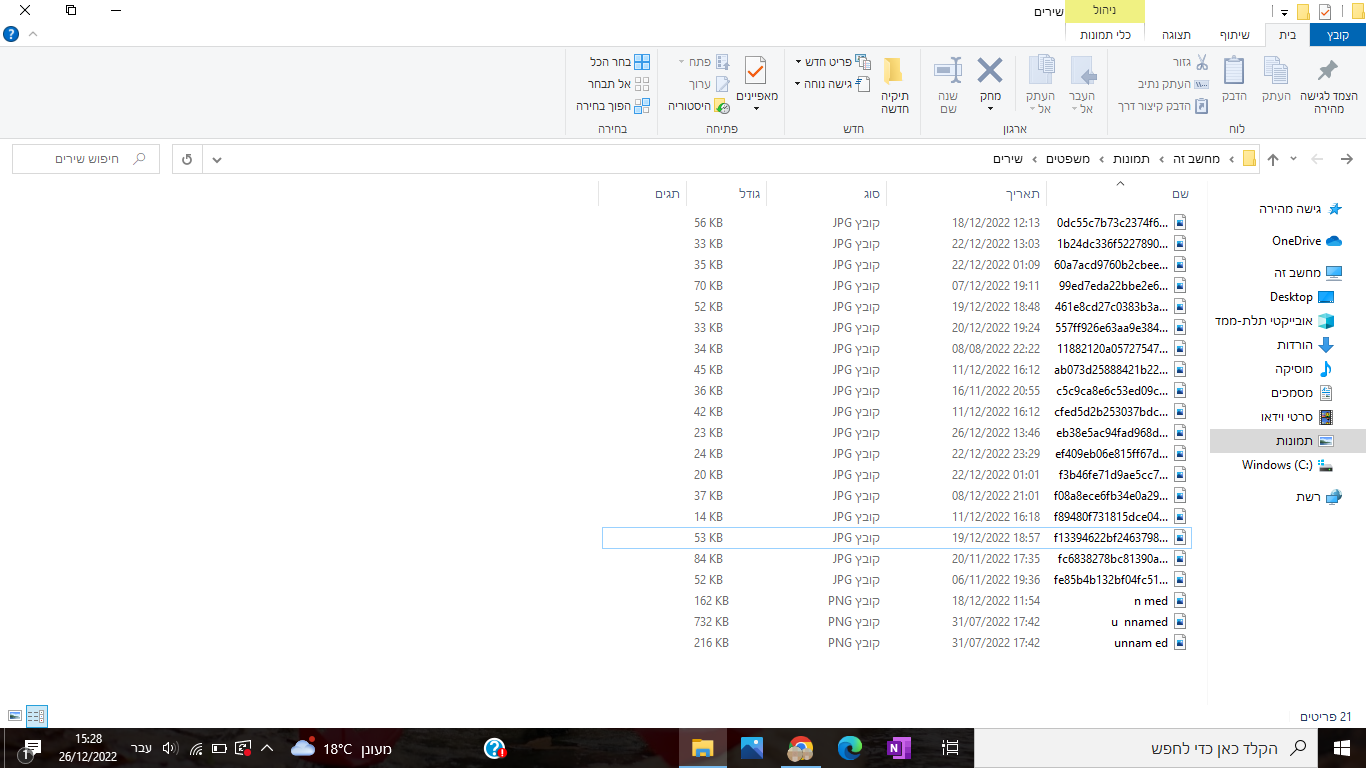Switch to the View (תצוגה) tab
1366x768 pixels.
[1176, 35]
